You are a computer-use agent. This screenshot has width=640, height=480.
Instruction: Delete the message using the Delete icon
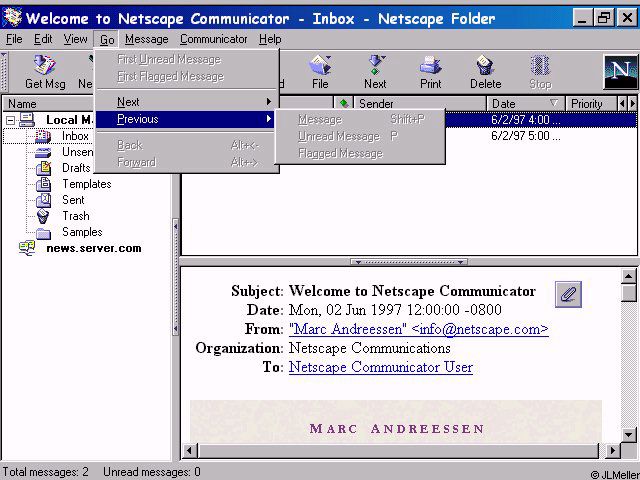(485, 72)
